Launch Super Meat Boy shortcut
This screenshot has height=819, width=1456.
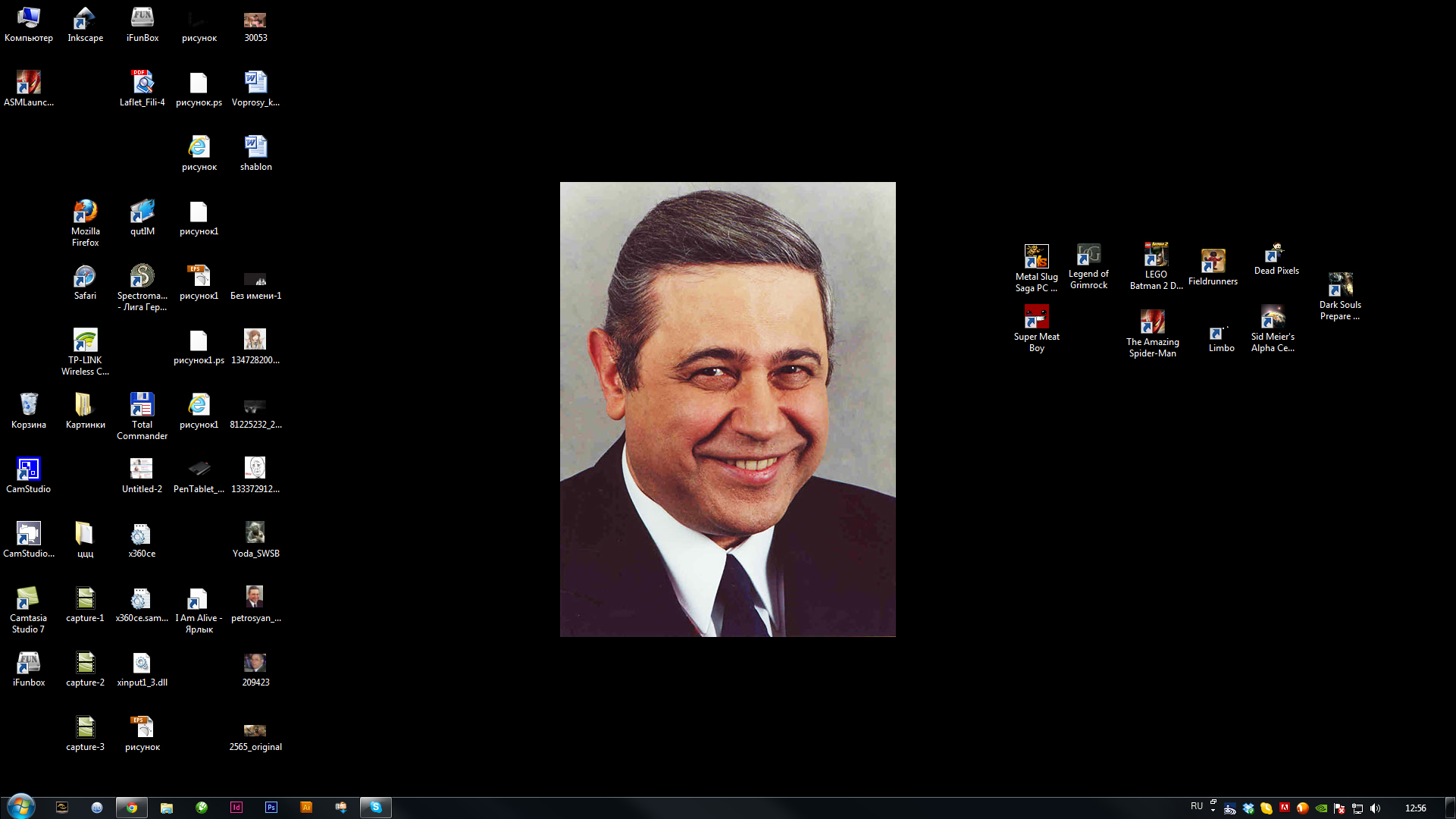(x=1036, y=317)
